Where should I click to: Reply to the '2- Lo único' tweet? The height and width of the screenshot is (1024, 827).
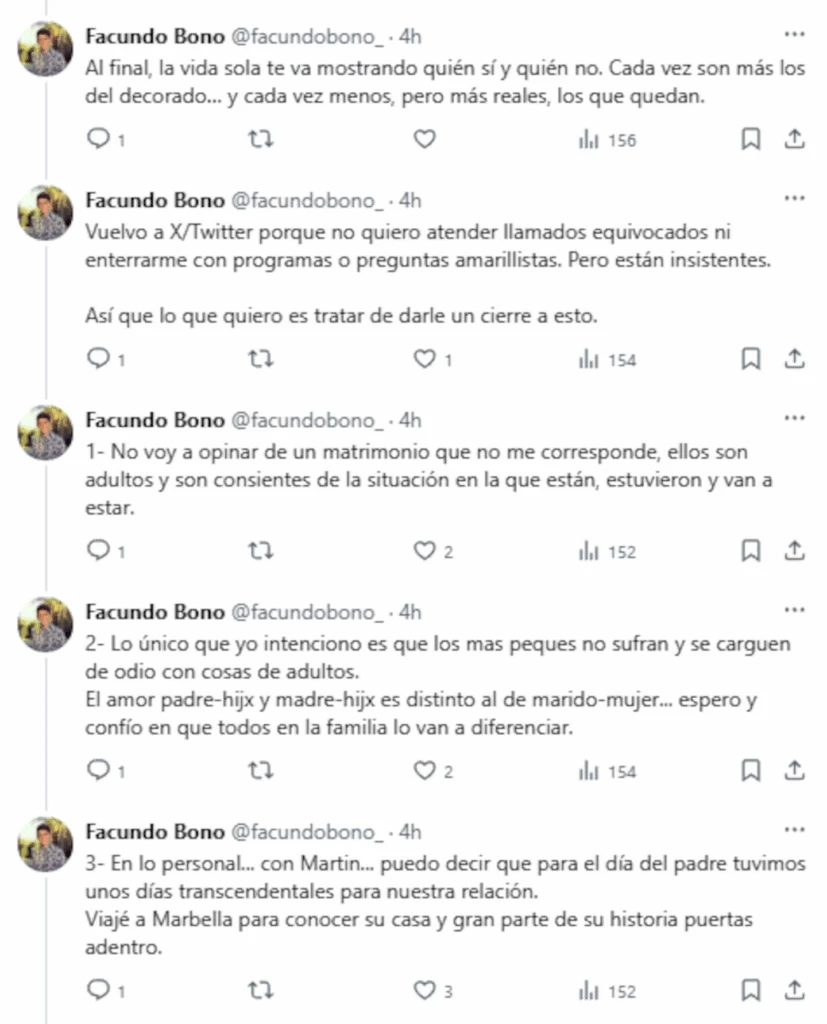[99, 771]
